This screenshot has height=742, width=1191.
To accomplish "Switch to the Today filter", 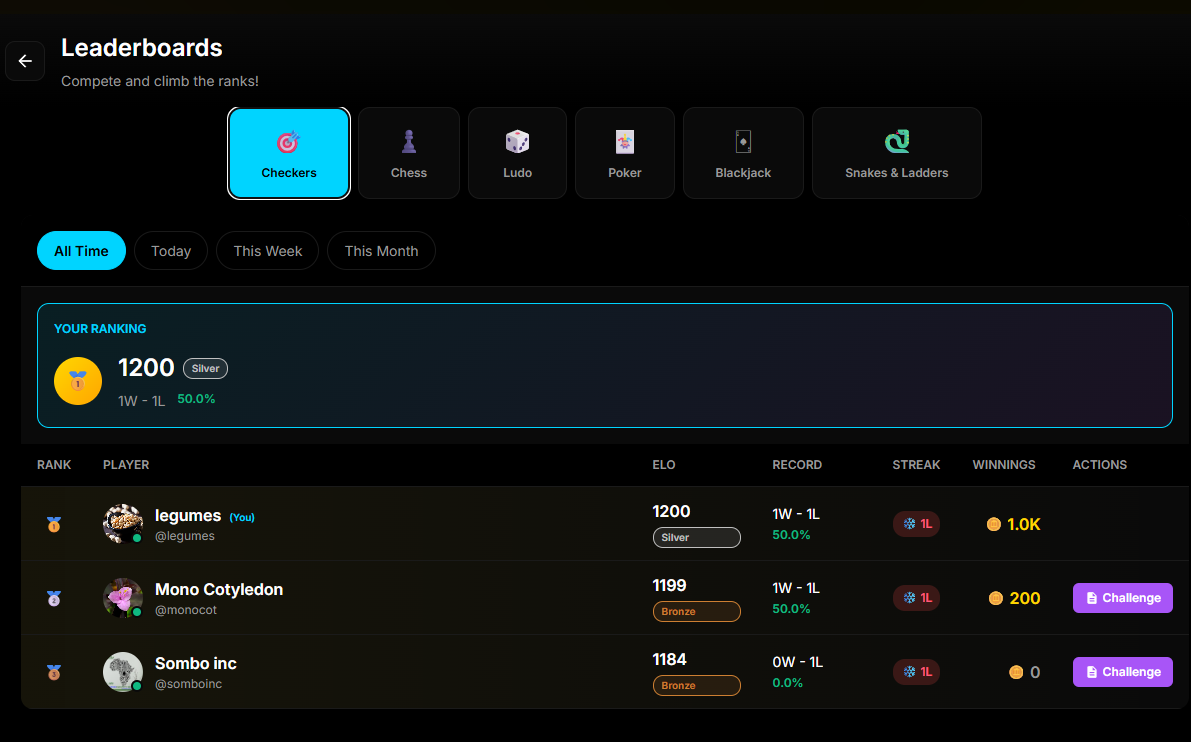I will coord(170,250).
